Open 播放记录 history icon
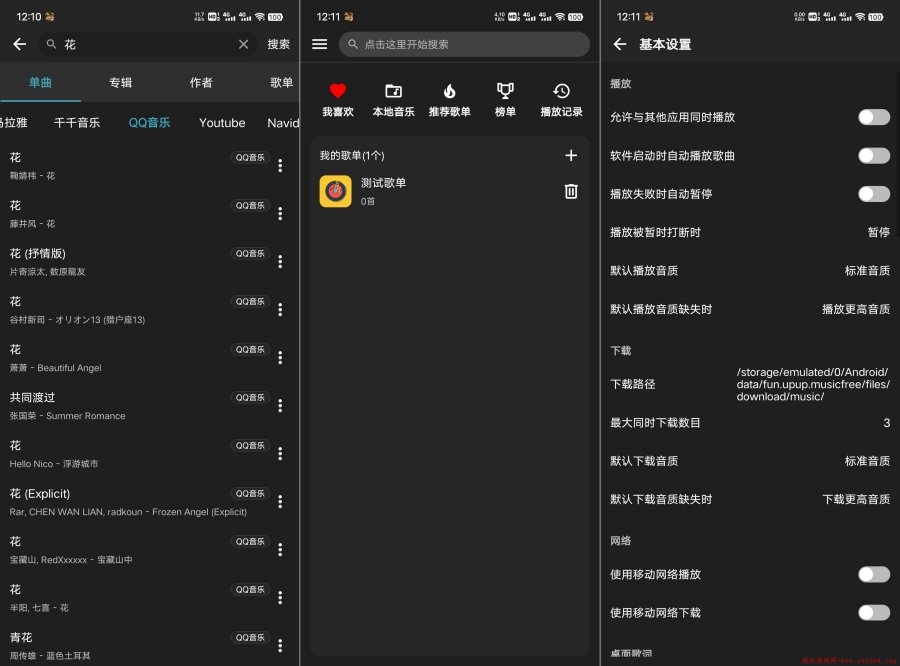This screenshot has width=900, height=666. (x=561, y=91)
